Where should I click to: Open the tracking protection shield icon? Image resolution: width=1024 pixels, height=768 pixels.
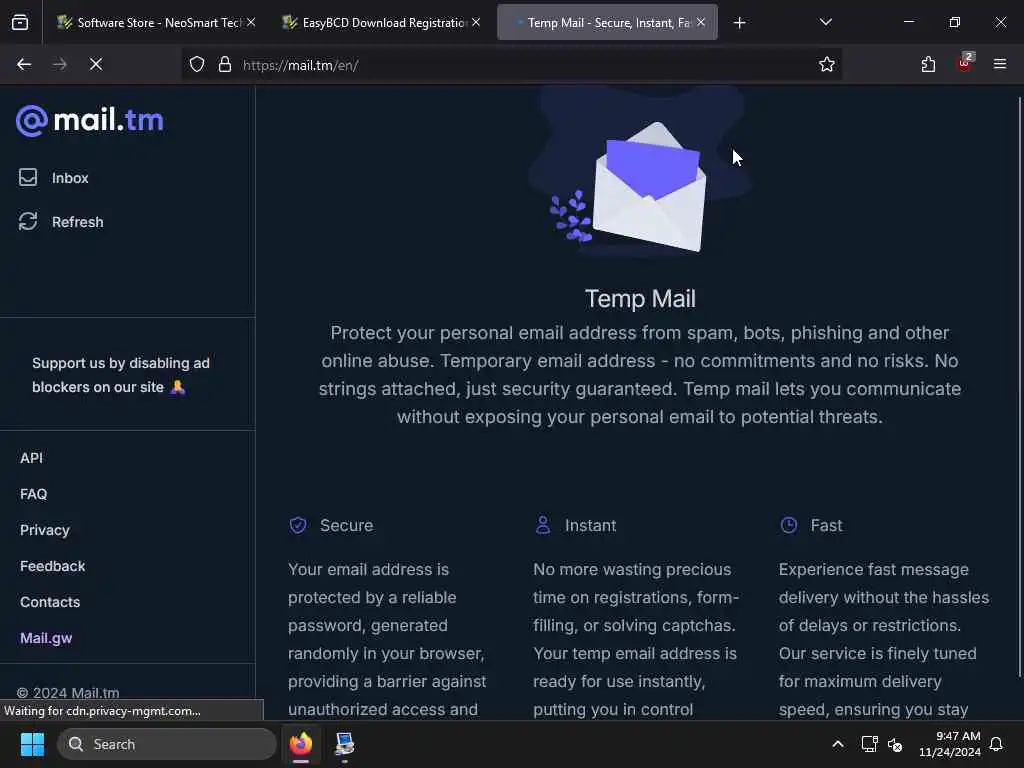(197, 64)
